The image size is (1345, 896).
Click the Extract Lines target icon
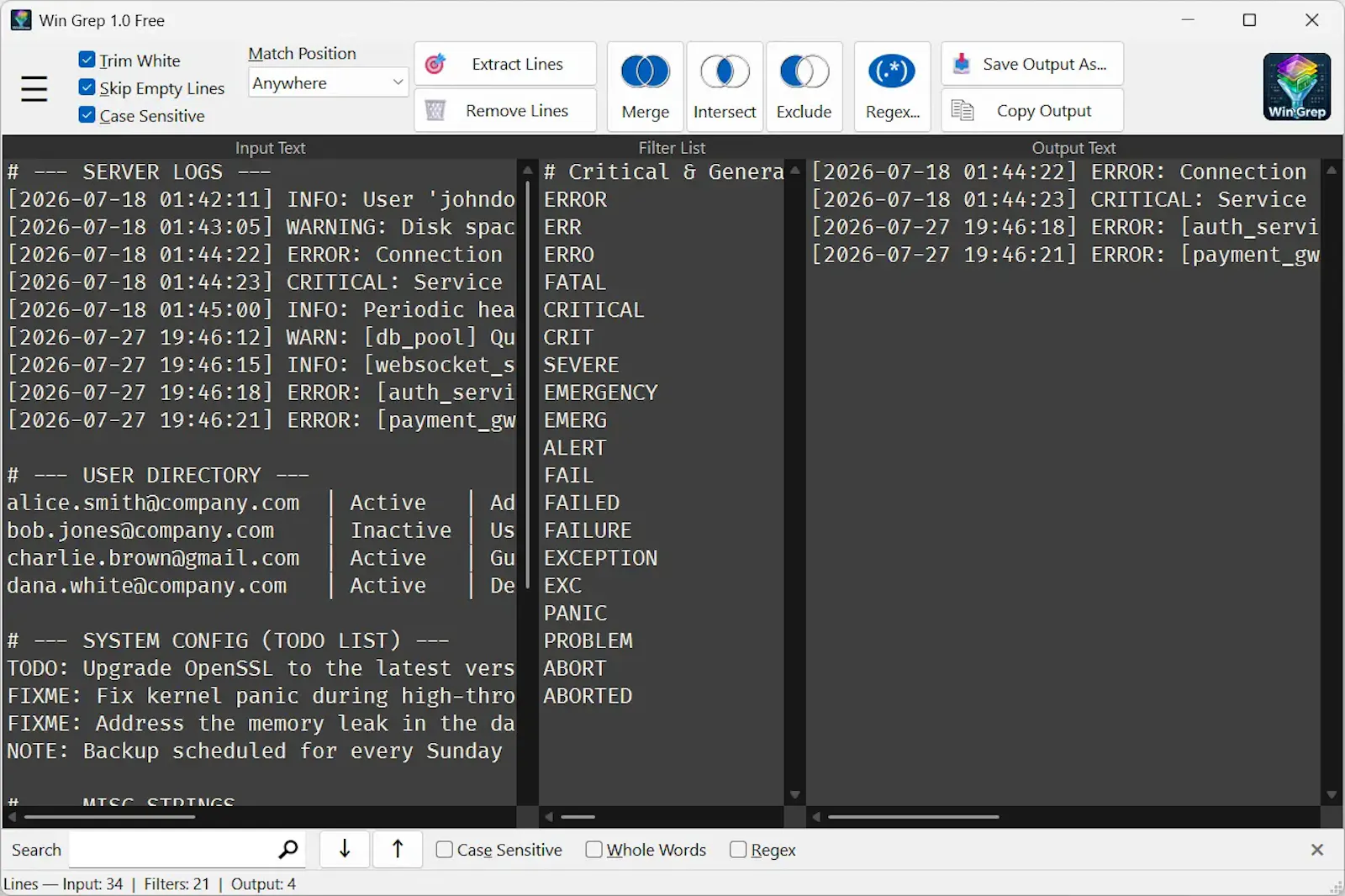click(435, 64)
